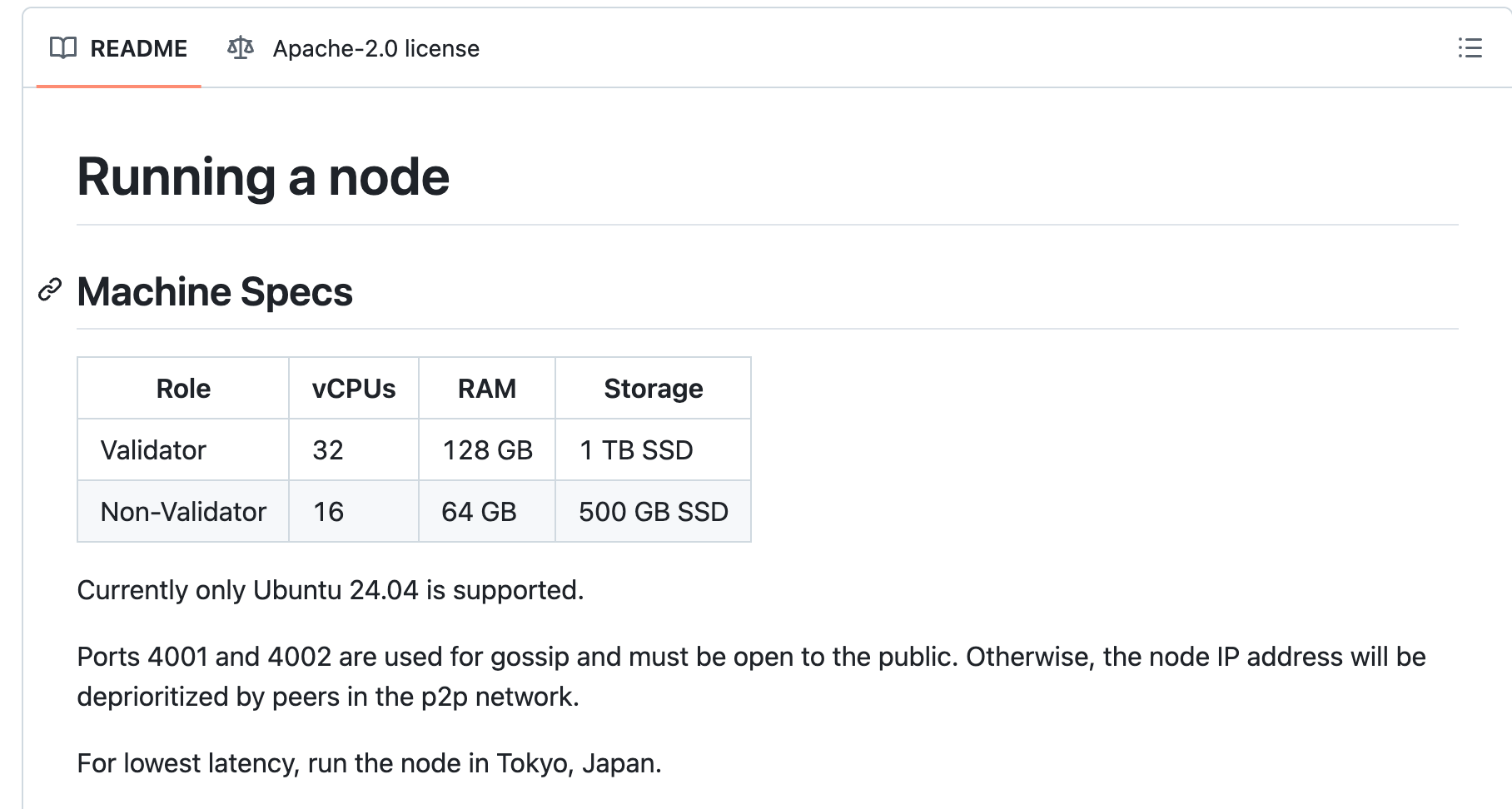The width and height of the screenshot is (1512, 809).
Task: Click the Storage column header
Action: tap(654, 389)
